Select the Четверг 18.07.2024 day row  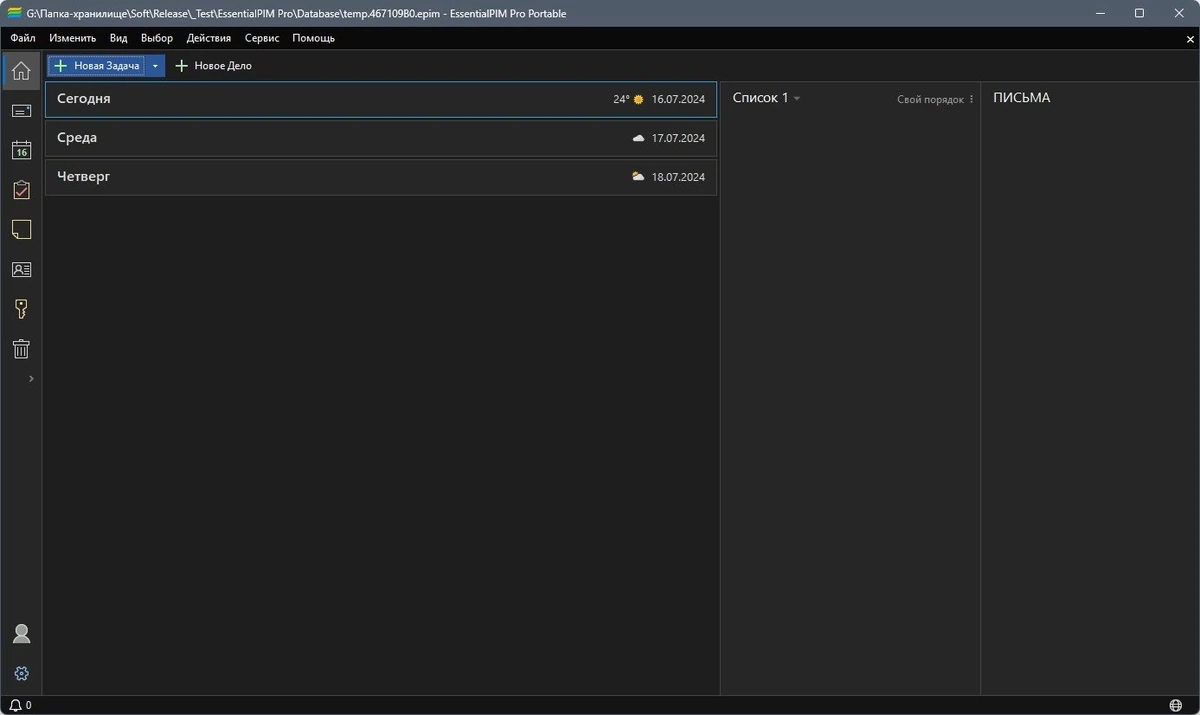coord(381,177)
